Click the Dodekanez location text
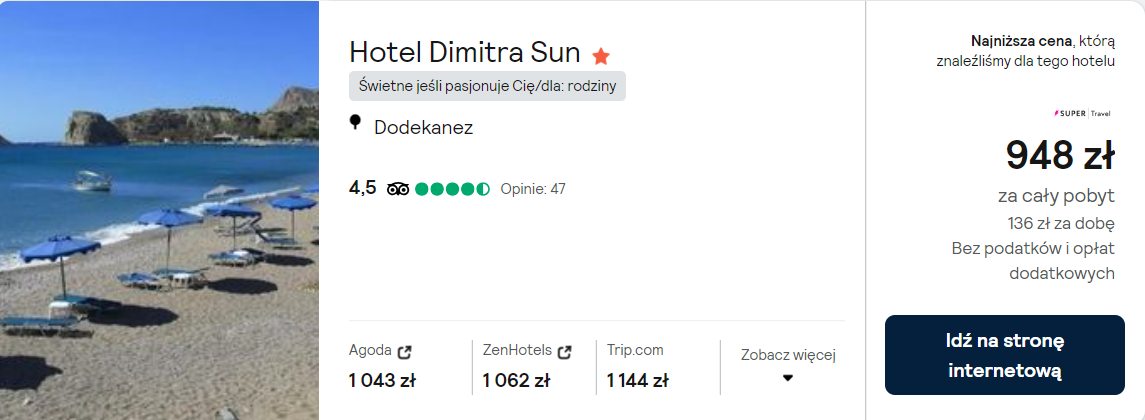 click(x=423, y=127)
